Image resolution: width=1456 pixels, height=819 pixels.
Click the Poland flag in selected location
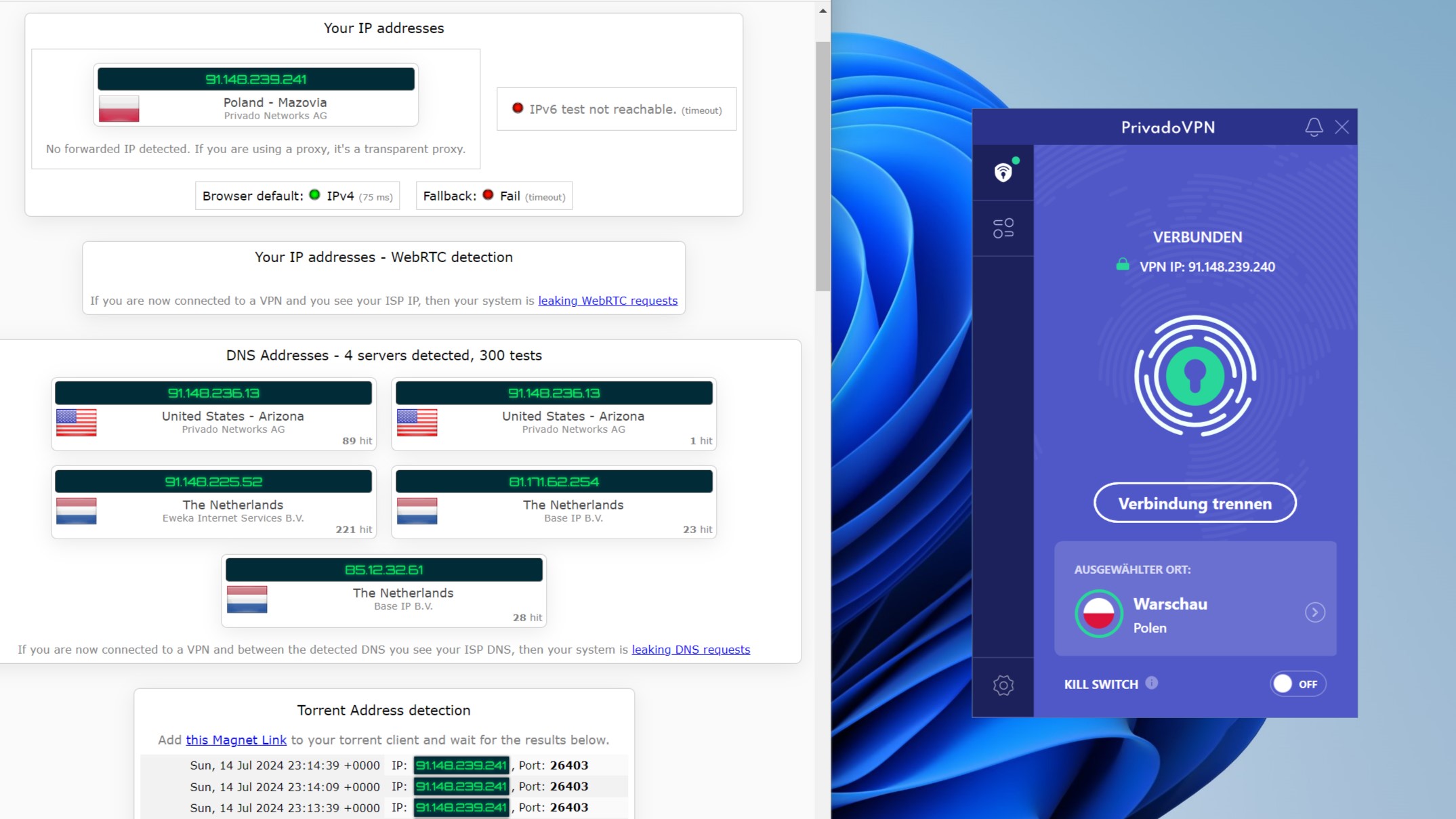click(1099, 614)
